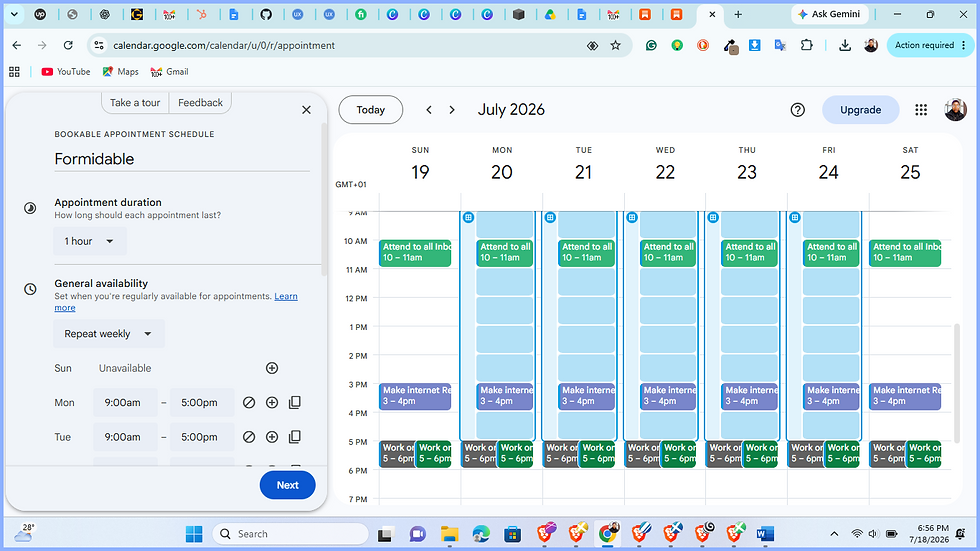Viewport: 980px width, 551px height.
Task: Click the Upgrade button
Action: click(x=860, y=110)
